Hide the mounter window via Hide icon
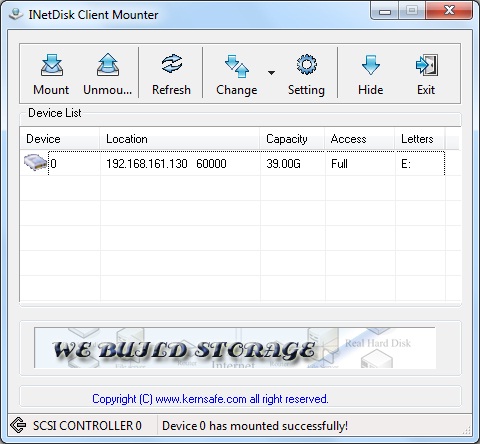The height and width of the screenshot is (444, 480). coord(371,65)
